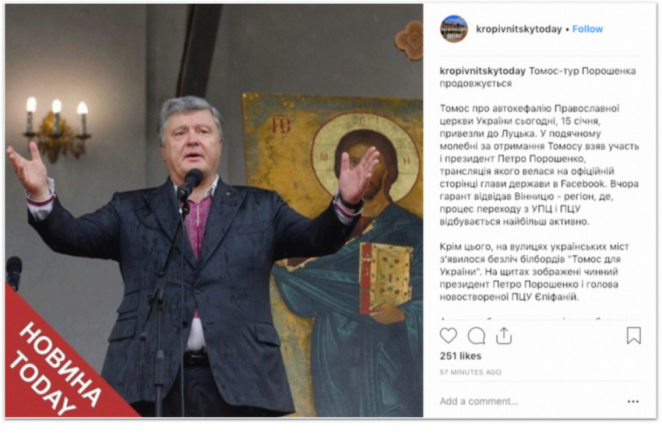
Task: Click the caption title Томос-тур Порошенка
Action: [582, 71]
